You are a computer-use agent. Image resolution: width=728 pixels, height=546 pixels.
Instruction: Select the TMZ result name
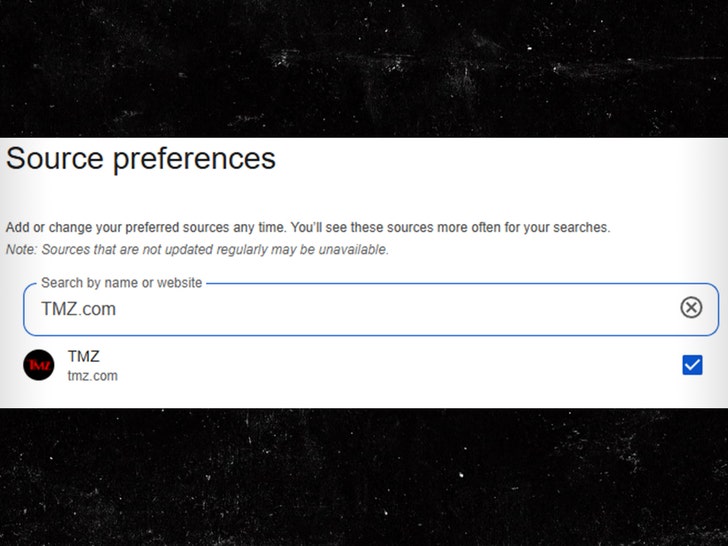coord(84,356)
